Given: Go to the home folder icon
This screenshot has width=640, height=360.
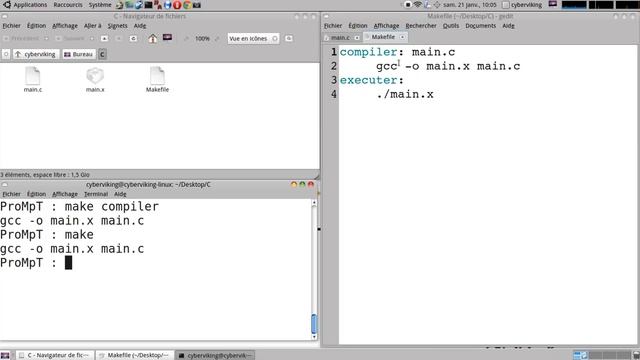Looking at the screenshot, I should [153, 38].
